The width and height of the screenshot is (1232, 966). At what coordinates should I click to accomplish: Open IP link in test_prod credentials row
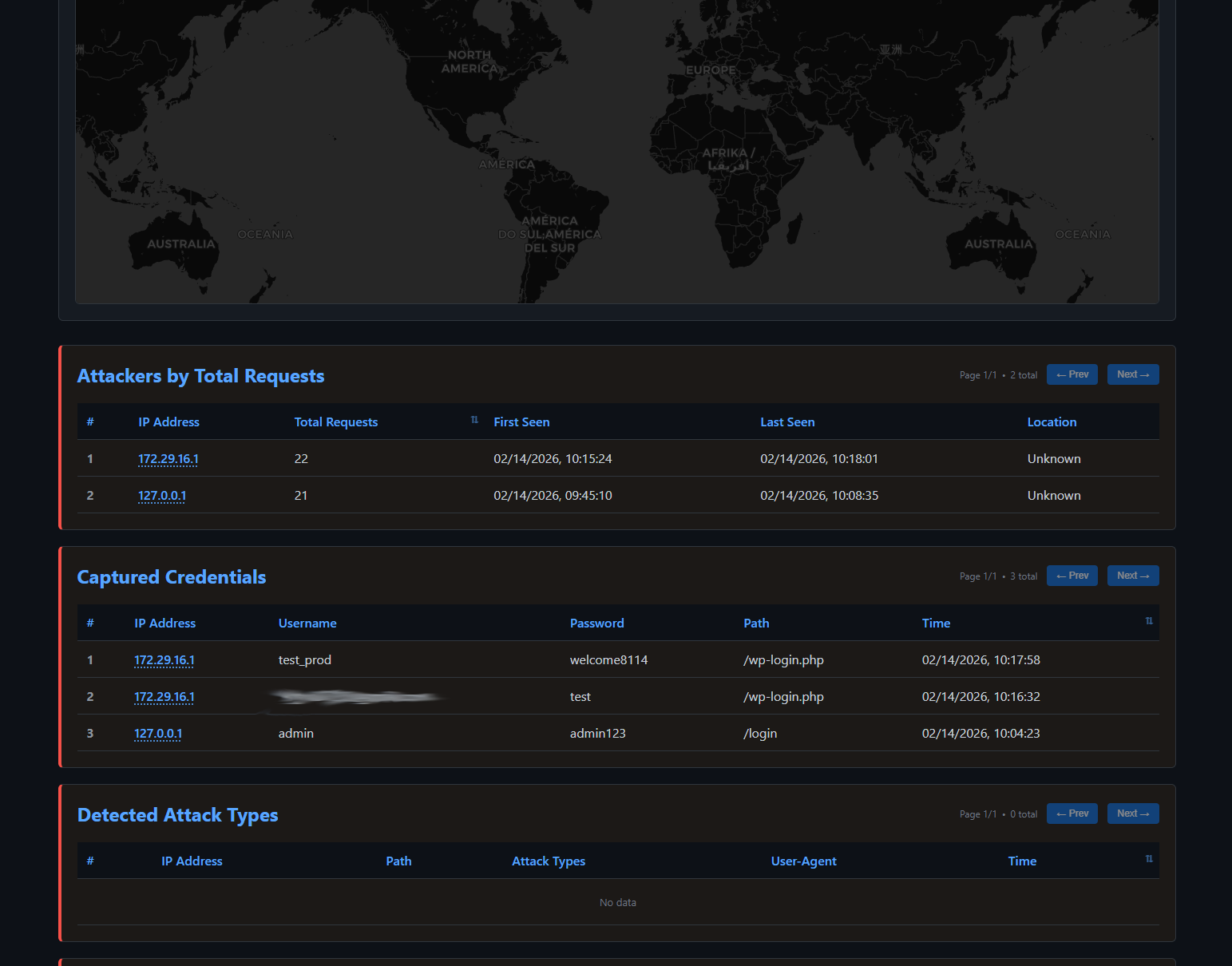pos(164,660)
